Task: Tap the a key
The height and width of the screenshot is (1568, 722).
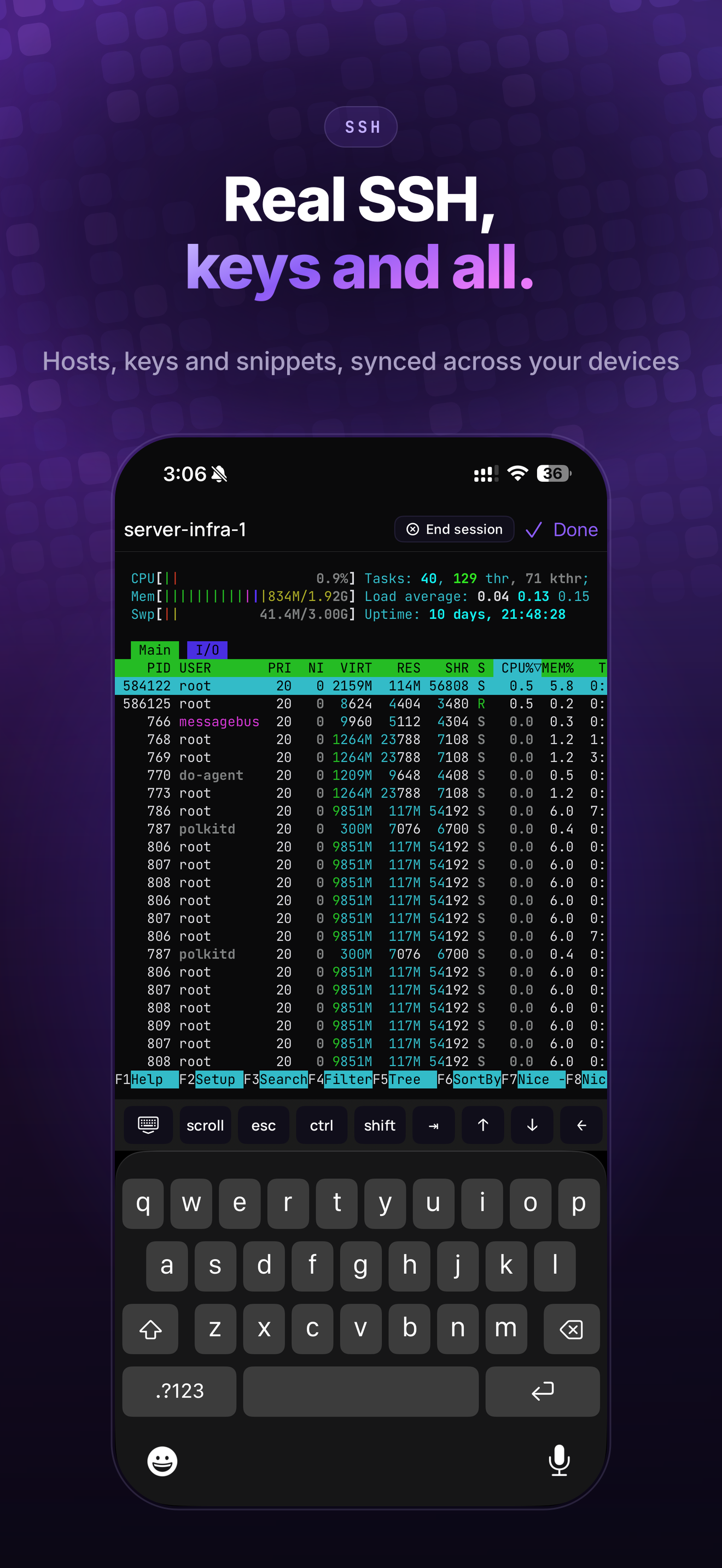Action: [x=167, y=1266]
